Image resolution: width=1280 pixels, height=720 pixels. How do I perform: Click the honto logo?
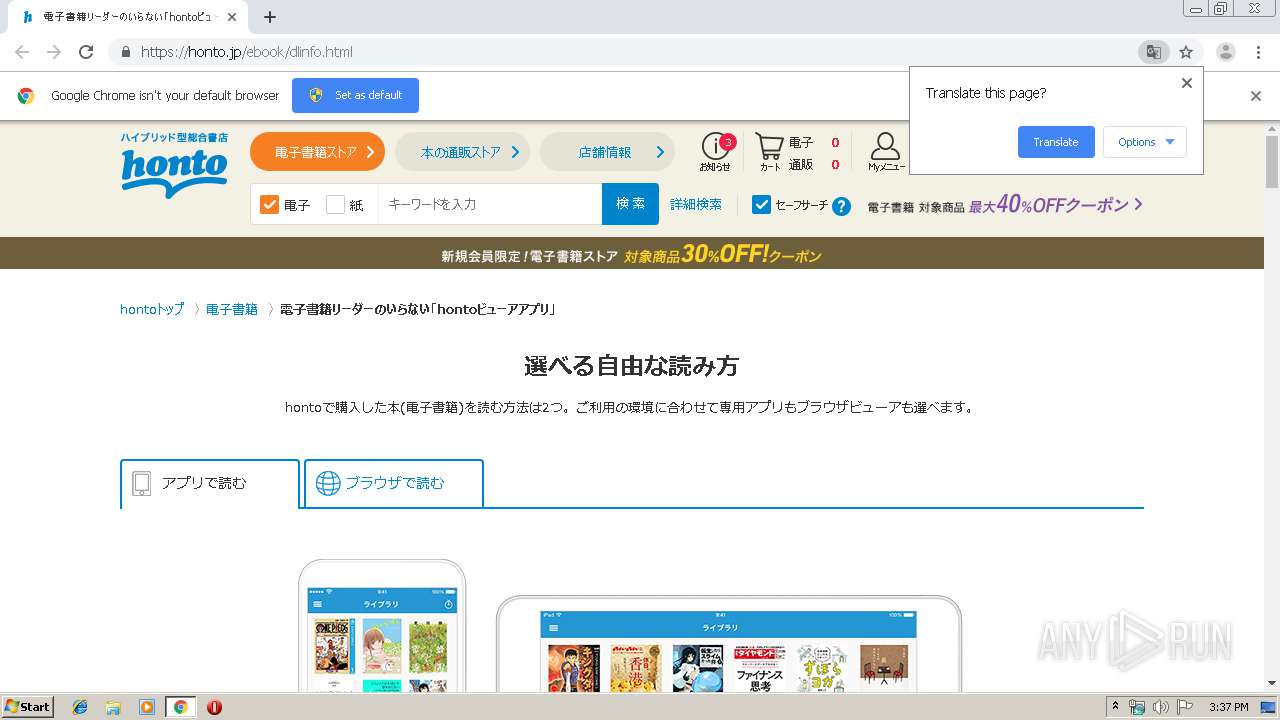point(174,165)
